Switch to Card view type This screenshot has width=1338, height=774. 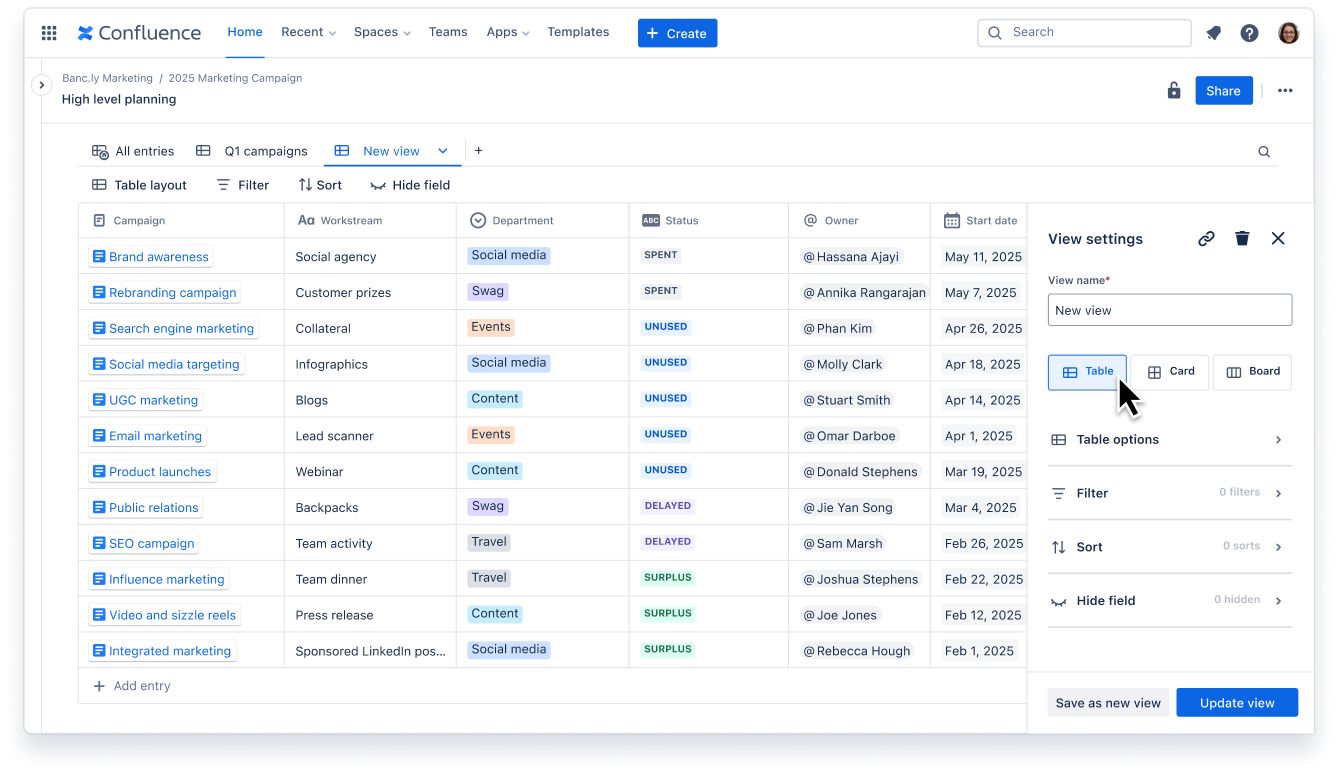coord(1169,372)
